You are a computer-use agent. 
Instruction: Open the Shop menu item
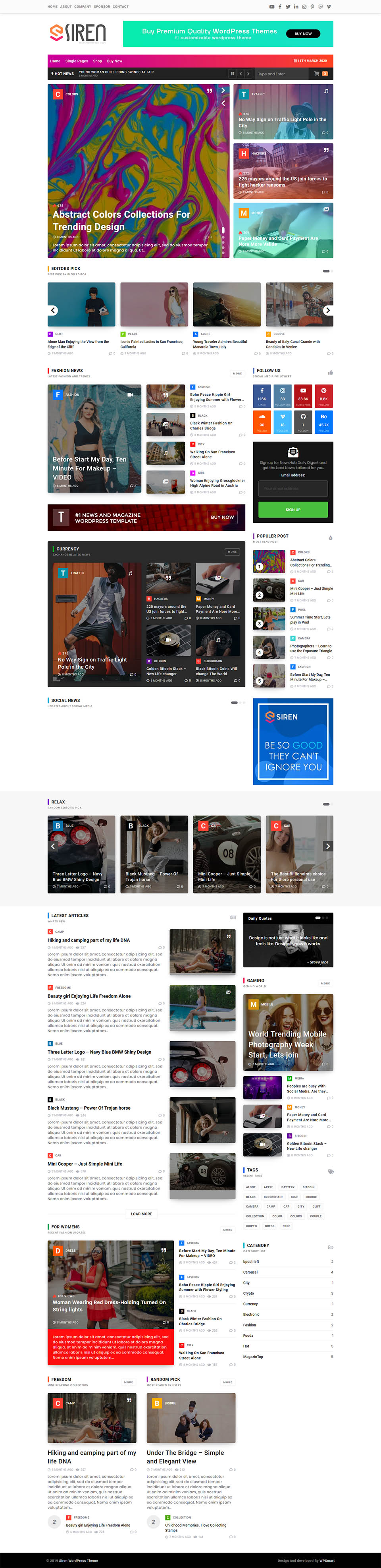(x=97, y=61)
